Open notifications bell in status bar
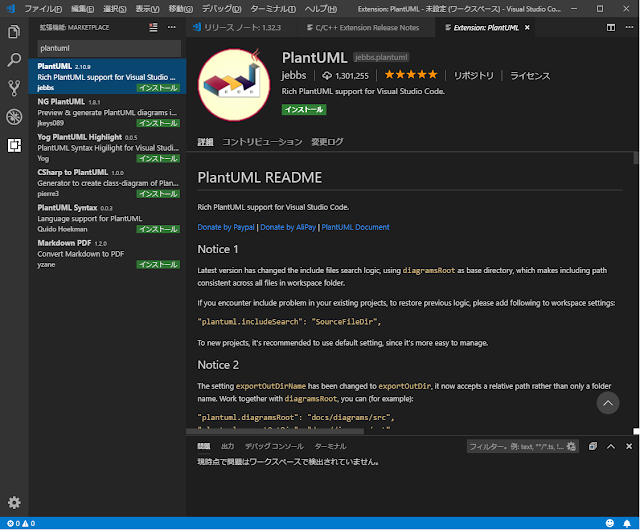 (x=627, y=523)
